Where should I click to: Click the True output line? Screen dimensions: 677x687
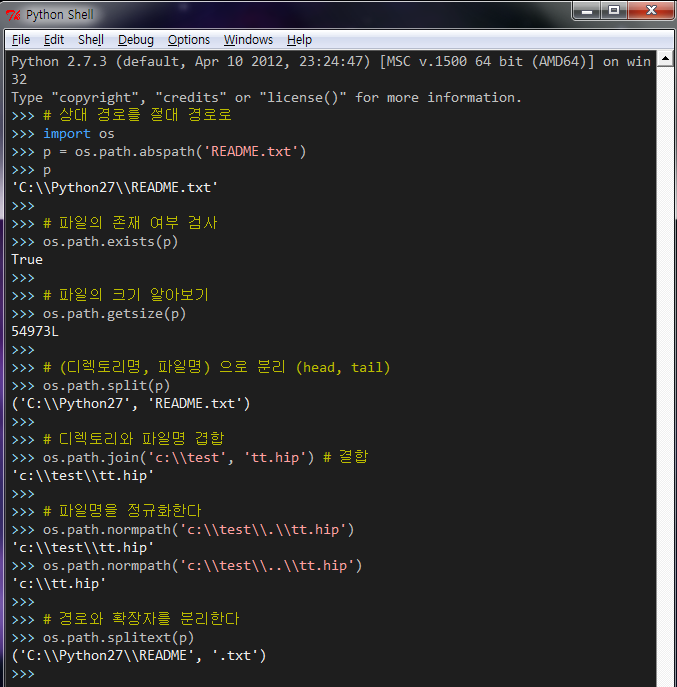pos(27,259)
